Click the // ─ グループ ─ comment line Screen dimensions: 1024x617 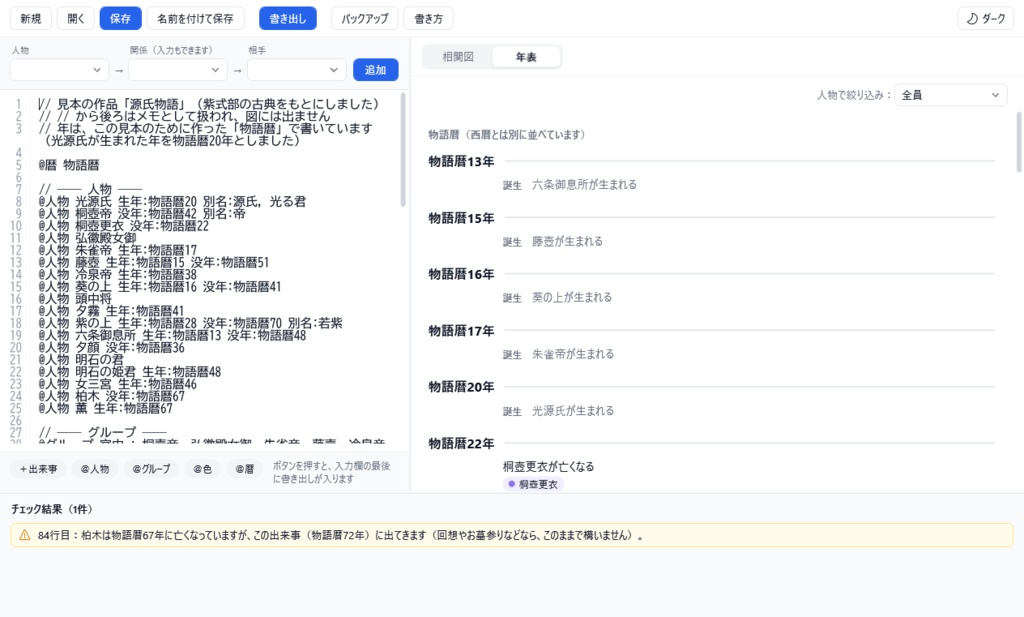103,432
